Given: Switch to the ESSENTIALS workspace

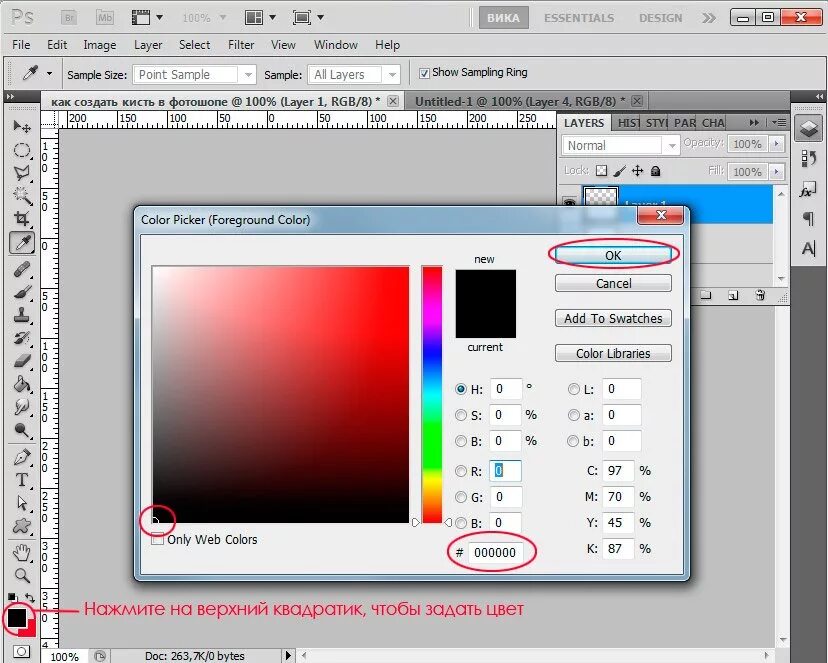Looking at the screenshot, I should [x=579, y=18].
